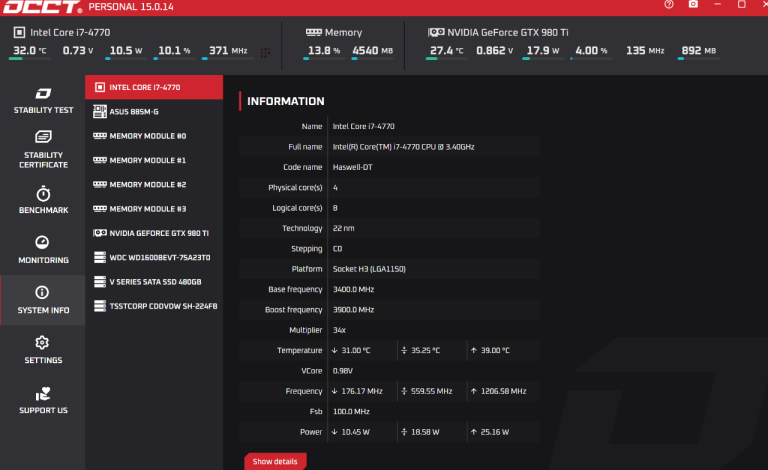The height and width of the screenshot is (470, 768).
Task: Click the Support Us heart icon
Action: [x=42, y=394]
